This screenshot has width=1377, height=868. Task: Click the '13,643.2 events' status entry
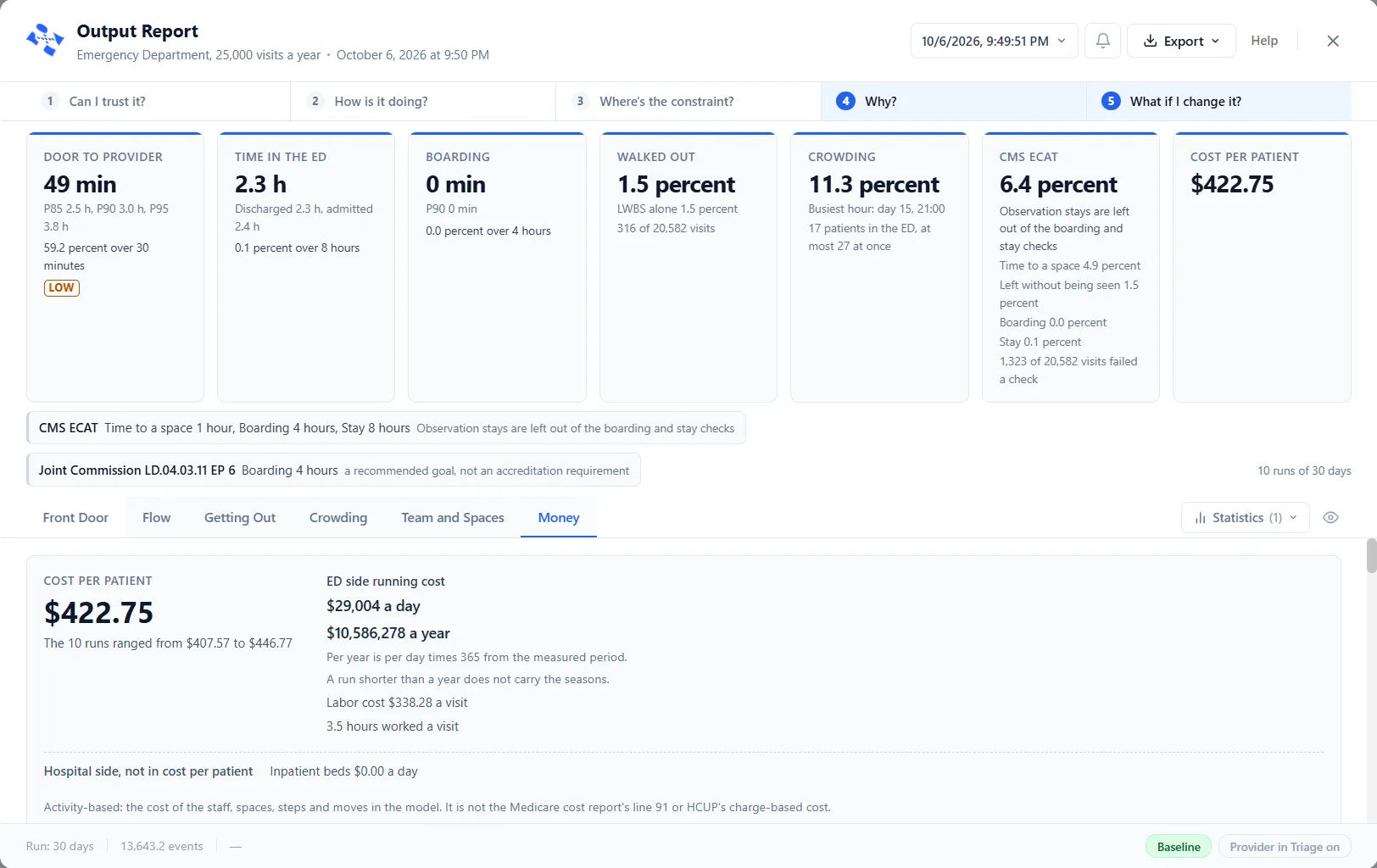click(162, 846)
